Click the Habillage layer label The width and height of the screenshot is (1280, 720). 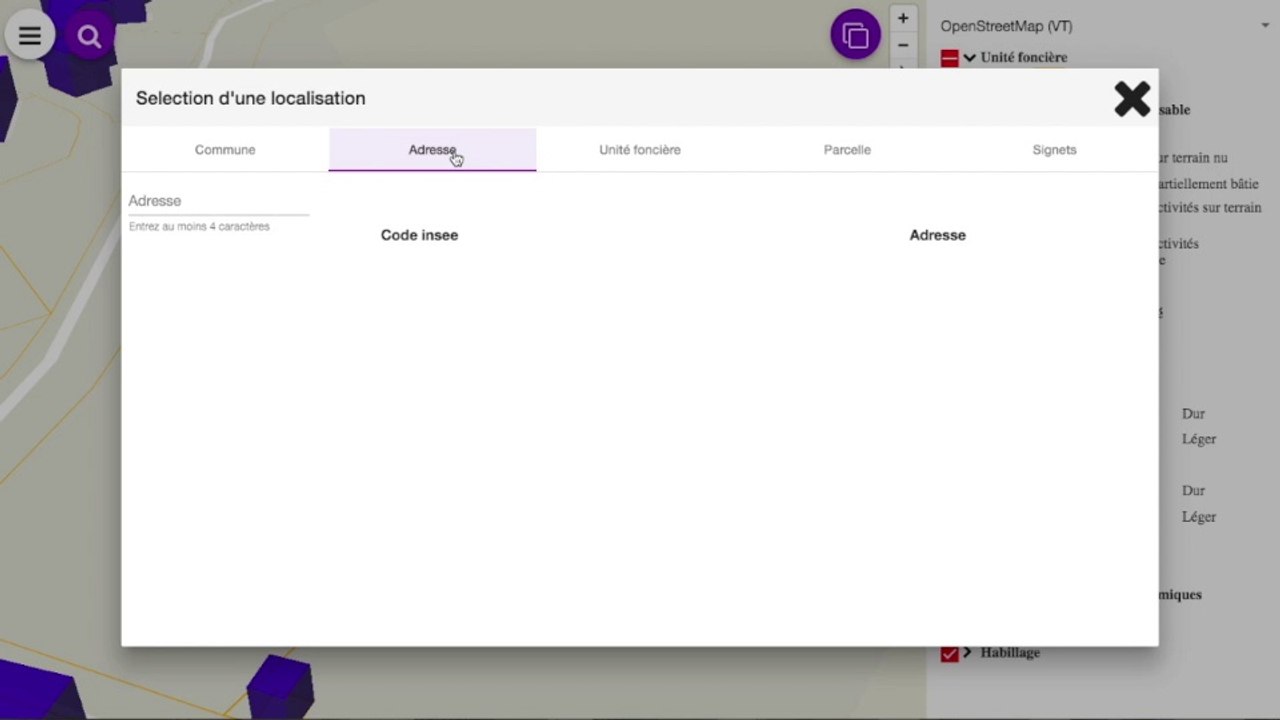(x=1010, y=652)
